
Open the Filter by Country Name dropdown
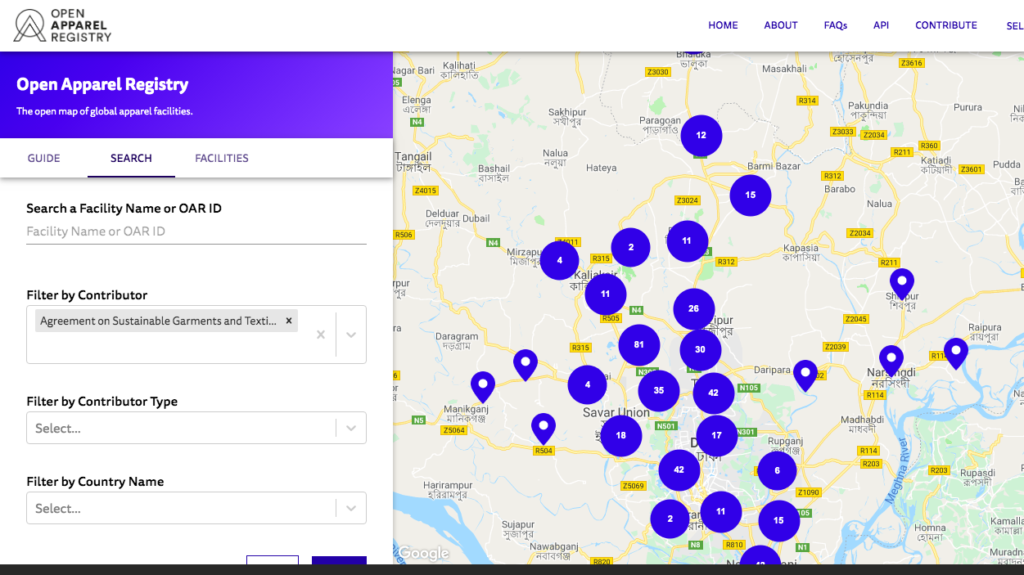click(196, 508)
